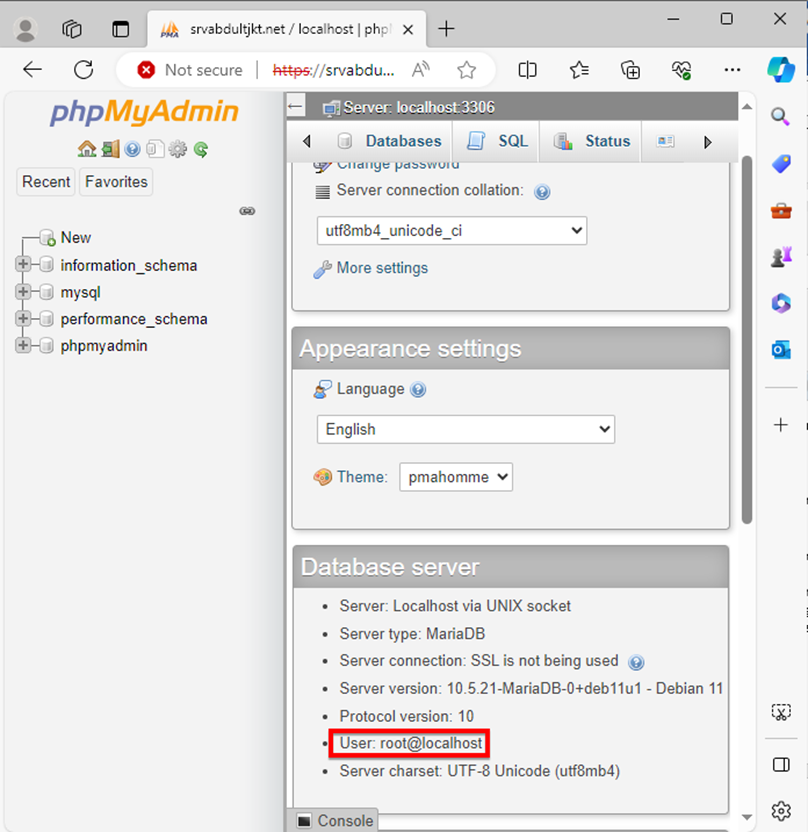808x832 pixels.
Task: Open Favorites list toolbar icon
Action: coord(579,70)
